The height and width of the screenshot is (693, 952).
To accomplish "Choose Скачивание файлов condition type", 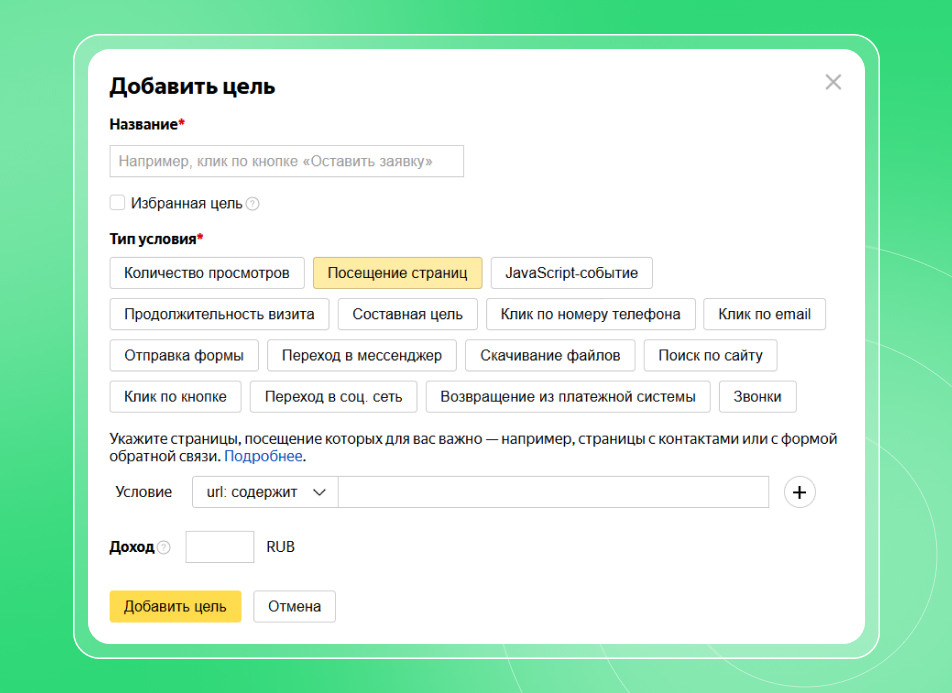I will point(550,355).
